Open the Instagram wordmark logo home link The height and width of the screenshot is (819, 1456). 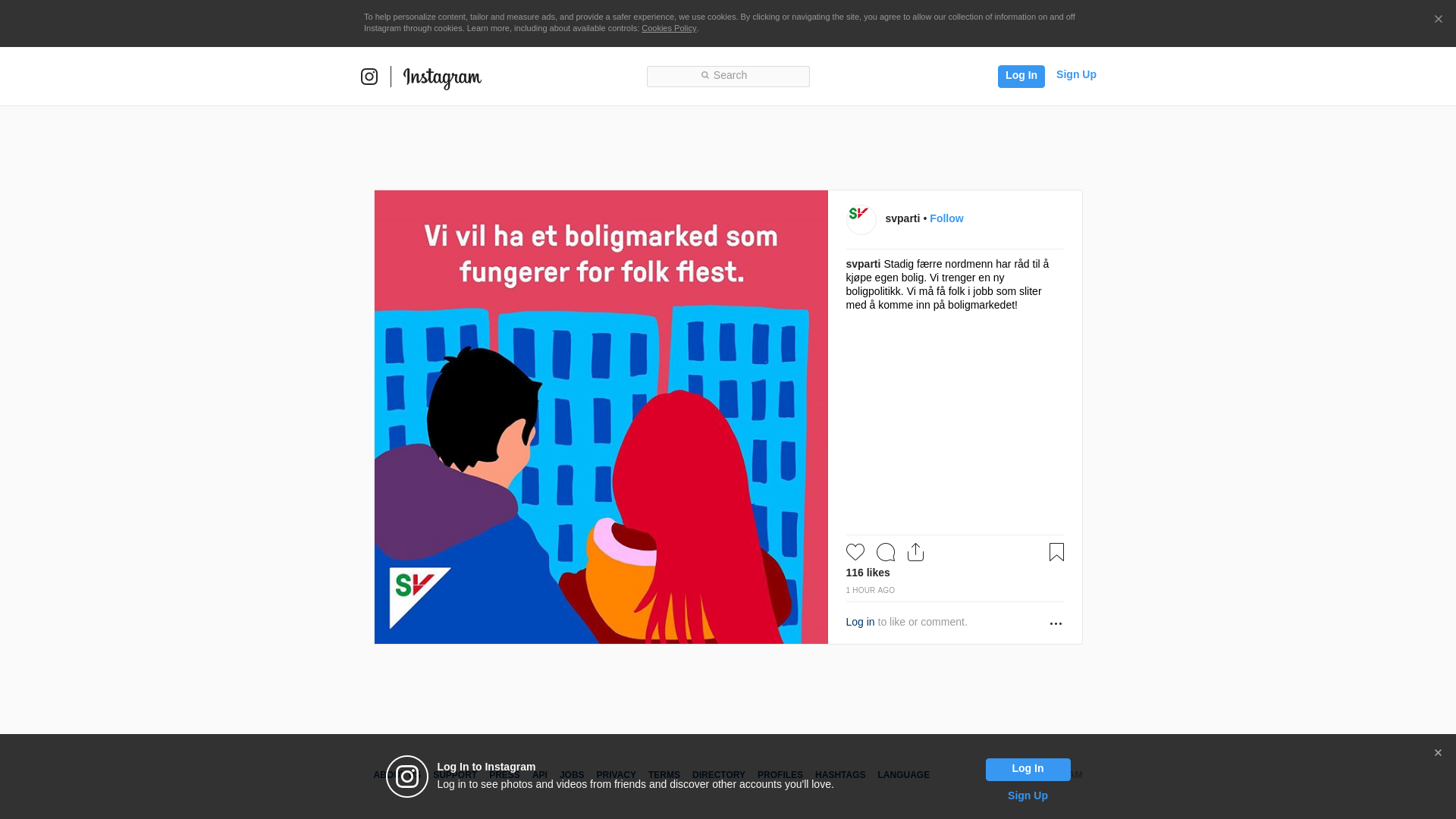pyautogui.click(x=442, y=78)
